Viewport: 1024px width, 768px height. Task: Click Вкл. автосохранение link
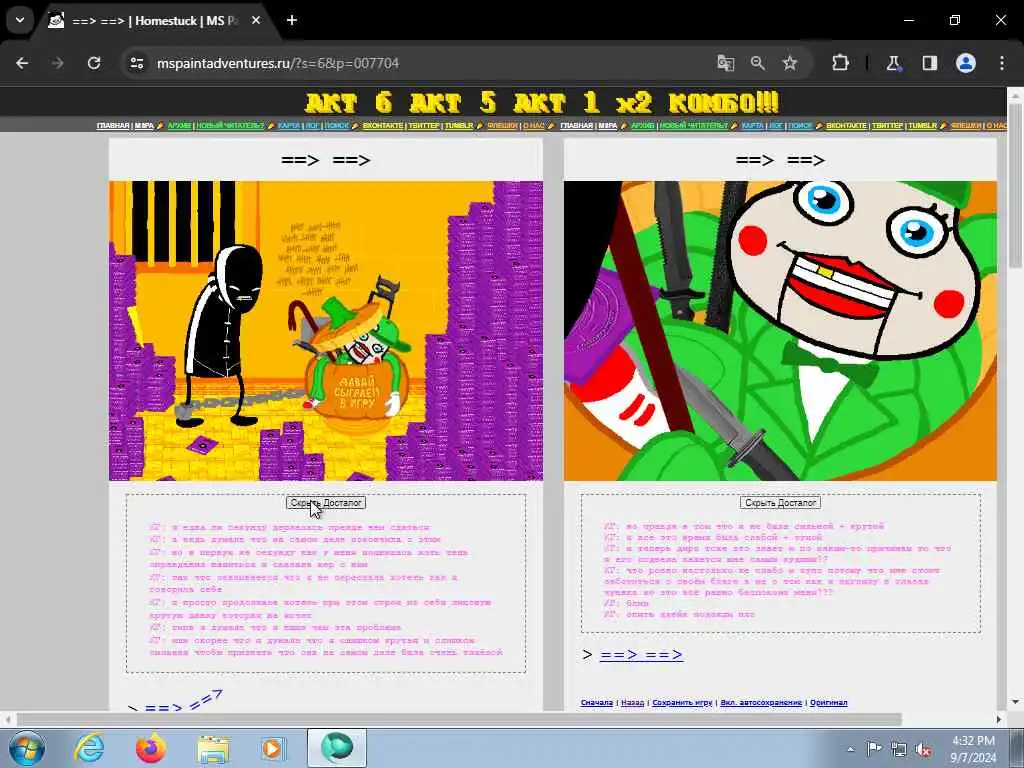[761, 703]
